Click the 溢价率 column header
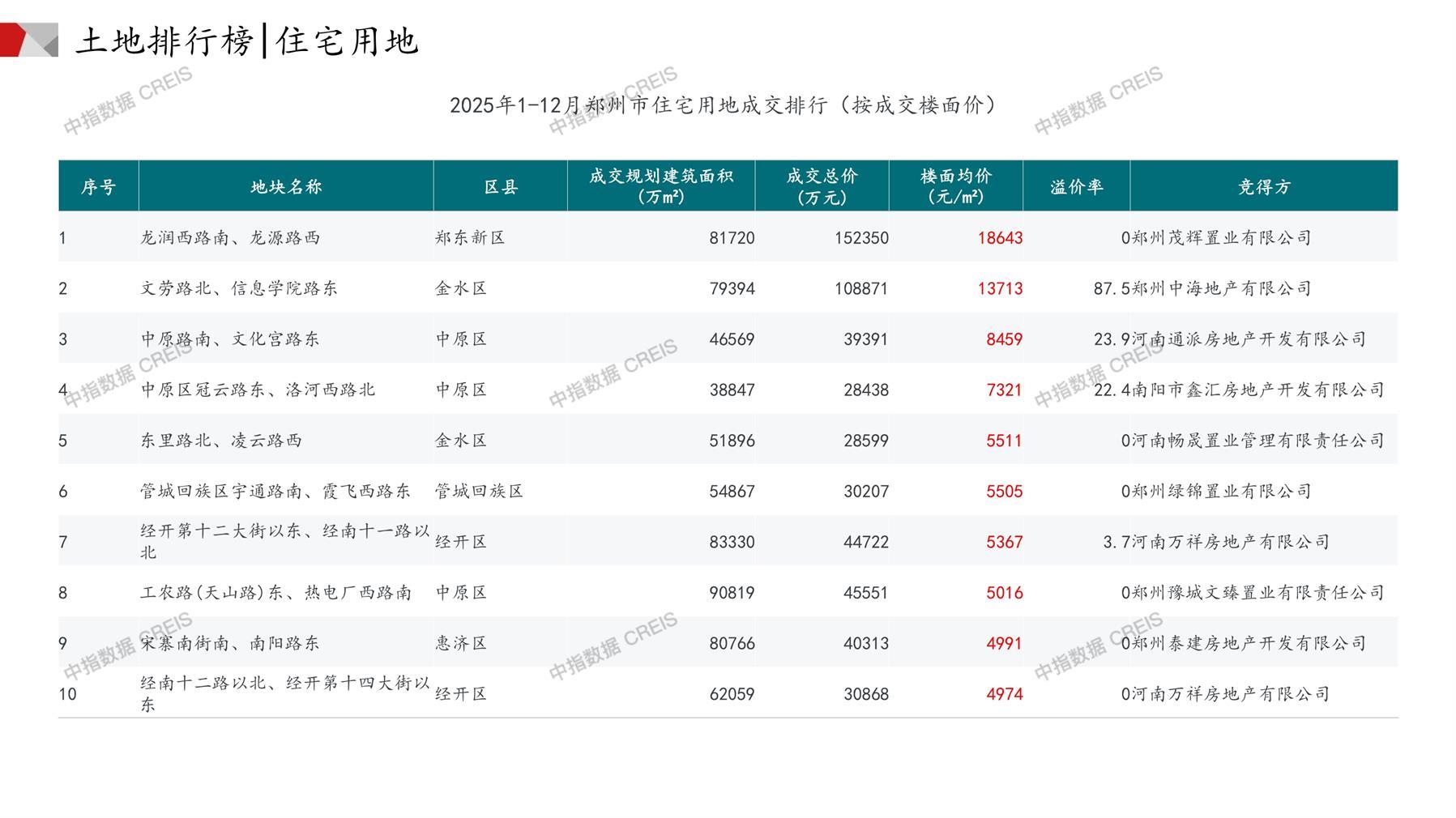Image resolution: width=1456 pixels, height=818 pixels. coord(1076,187)
